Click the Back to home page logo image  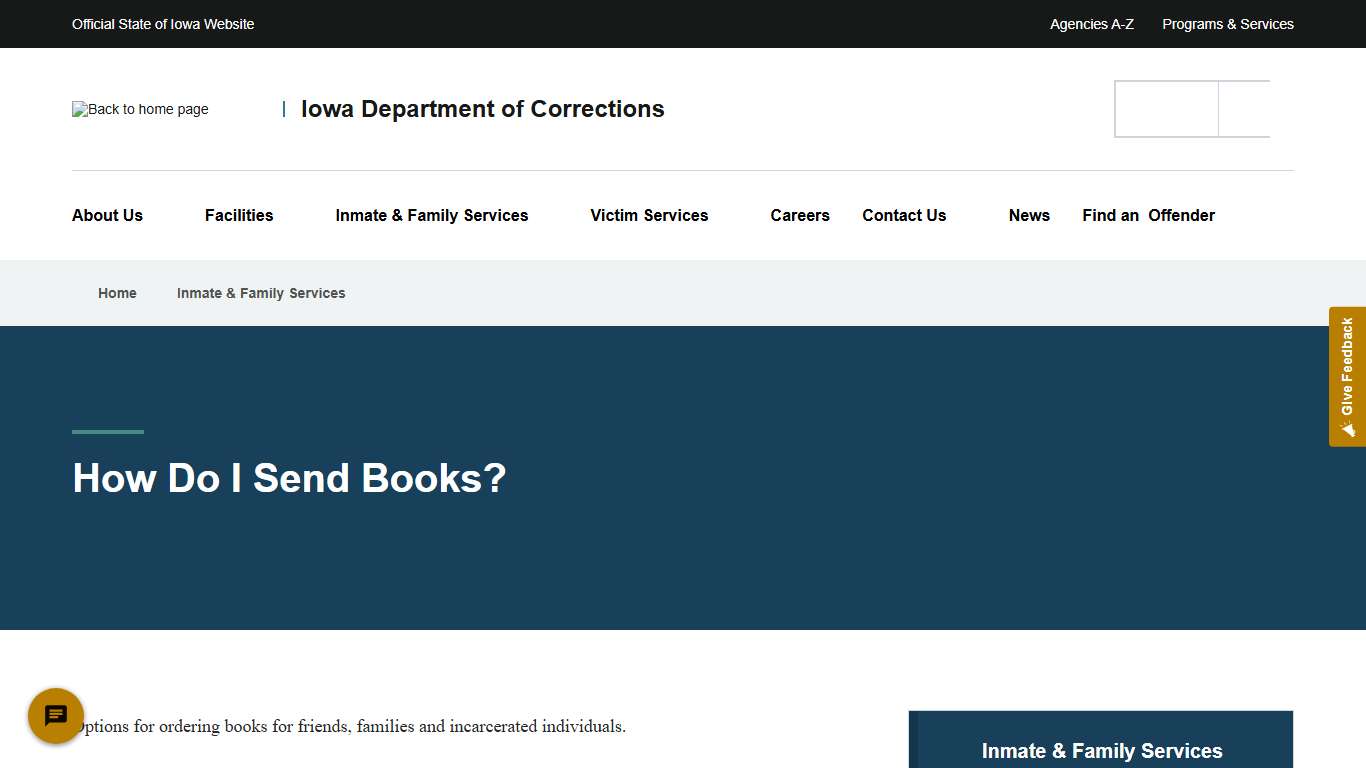[139, 109]
